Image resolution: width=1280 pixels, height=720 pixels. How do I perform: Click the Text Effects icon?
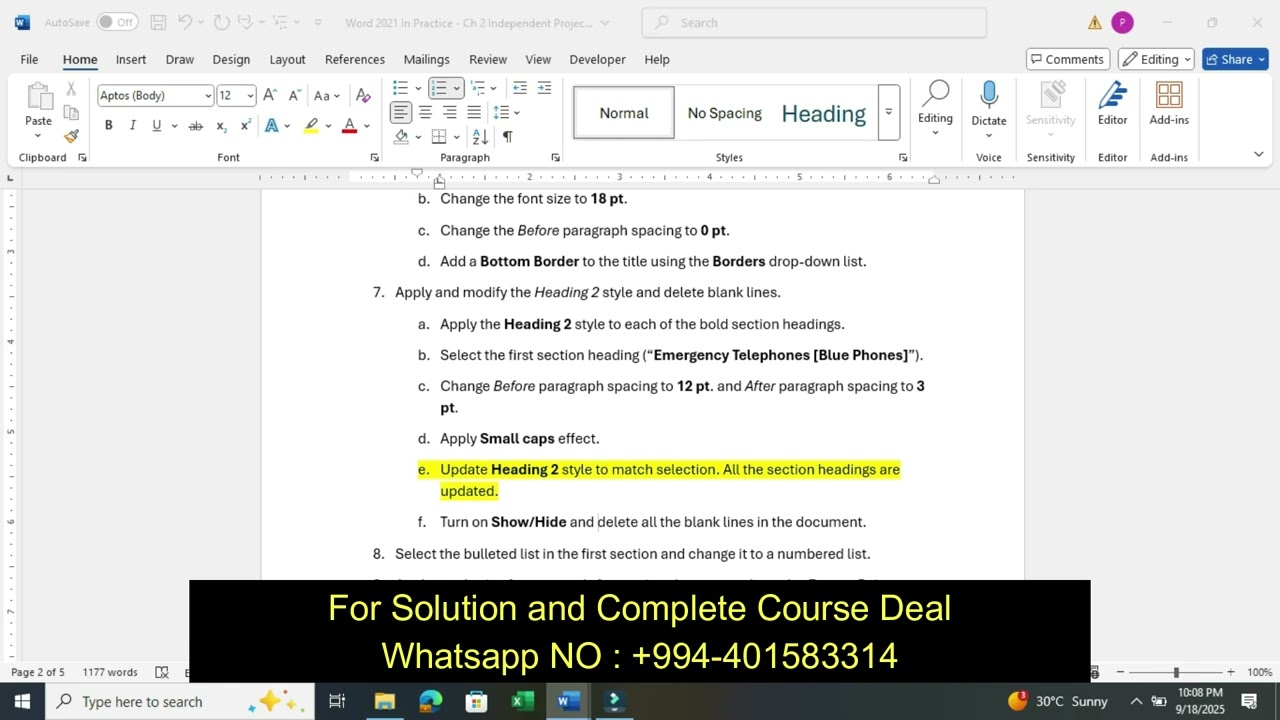272,126
